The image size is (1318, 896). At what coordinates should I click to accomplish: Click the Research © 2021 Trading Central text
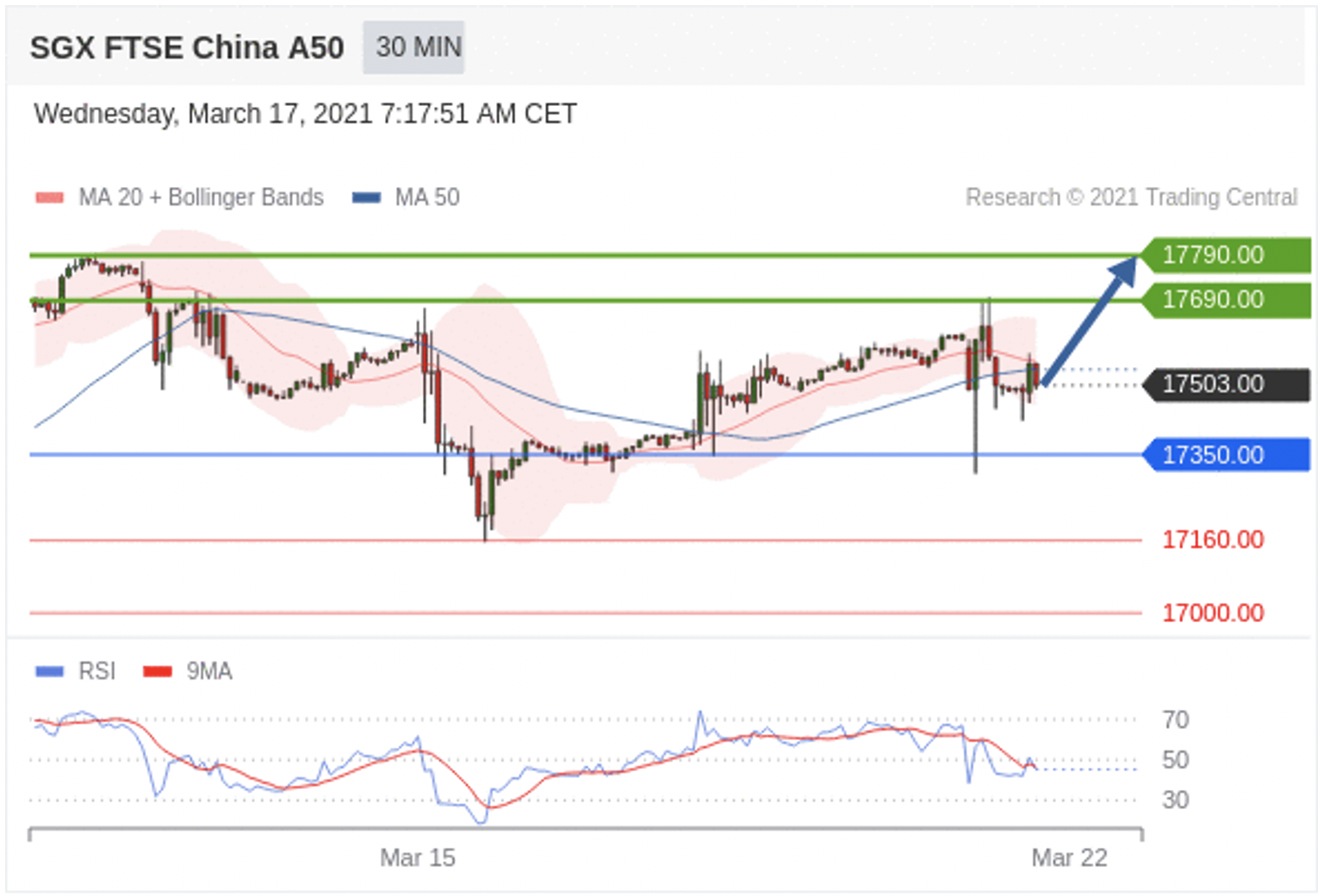click(1130, 197)
